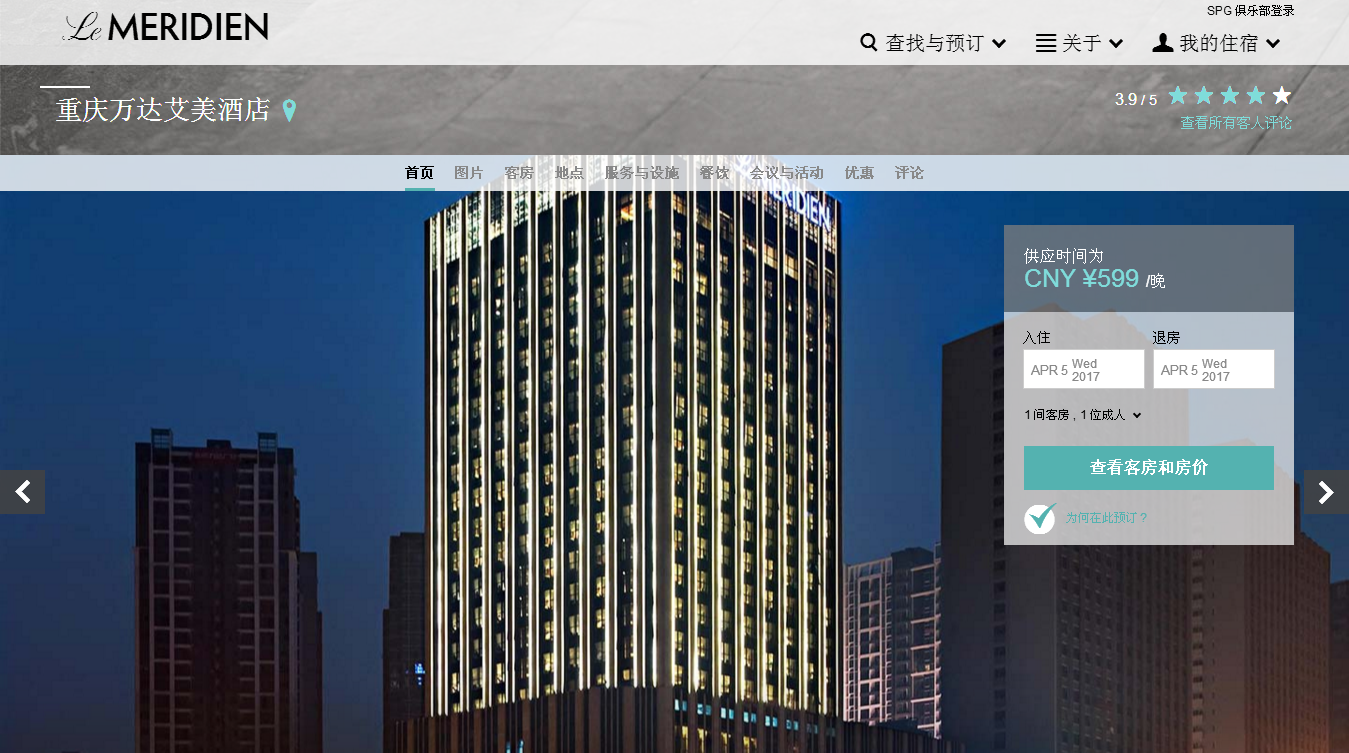Click the 为何在此预订? link
The width and height of the screenshot is (1349, 753).
coord(1107,518)
